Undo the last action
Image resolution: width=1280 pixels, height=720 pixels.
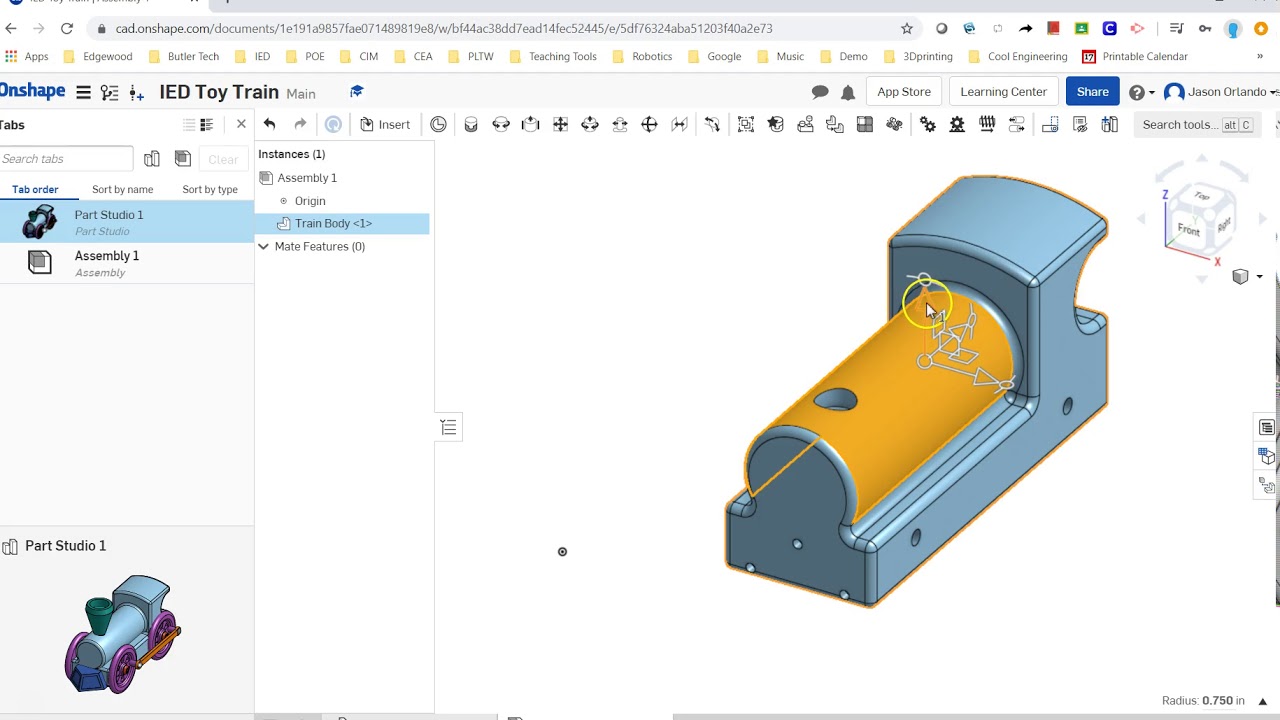point(270,124)
